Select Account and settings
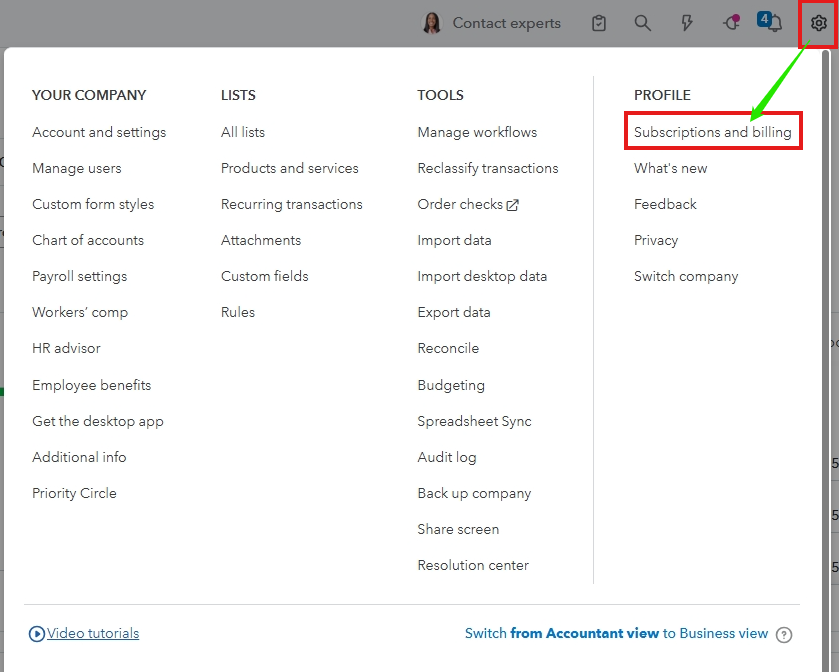Viewport: 839px width, 672px height. 99,132
